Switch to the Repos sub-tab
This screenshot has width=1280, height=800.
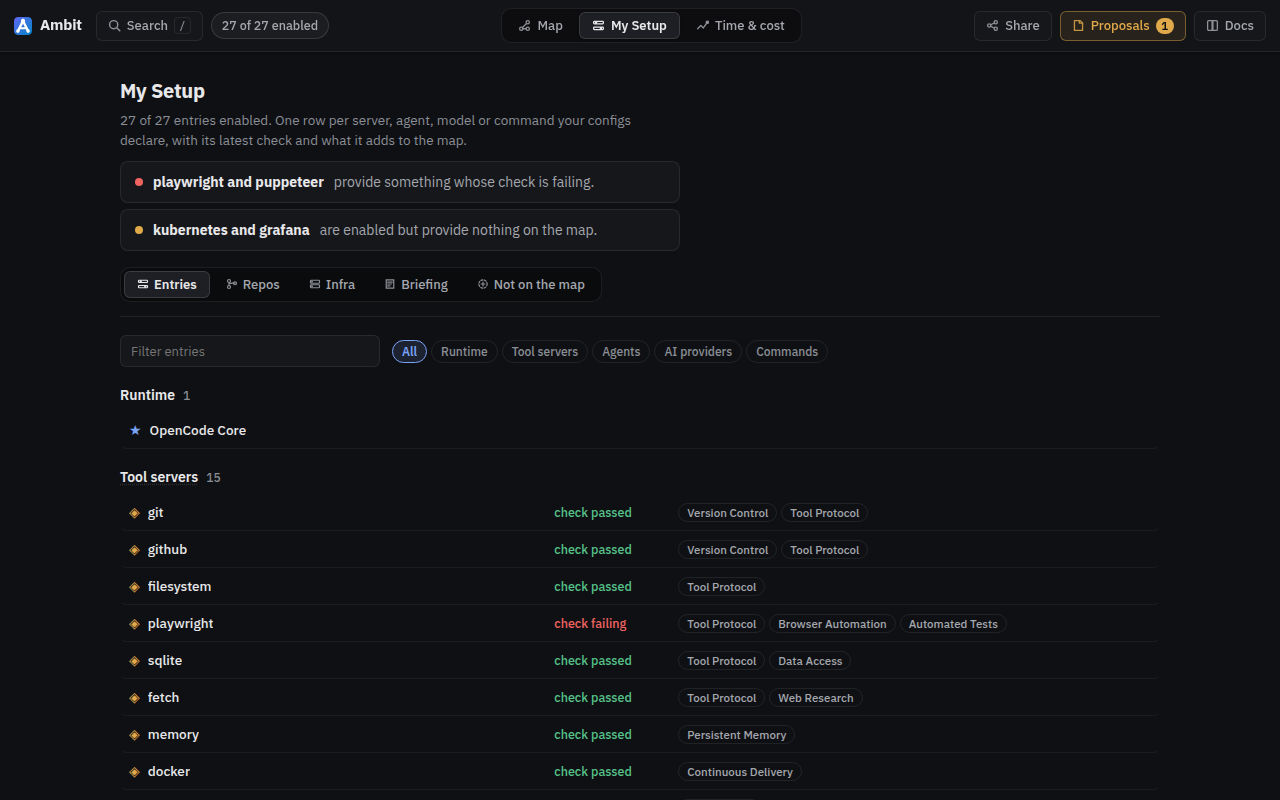(253, 285)
